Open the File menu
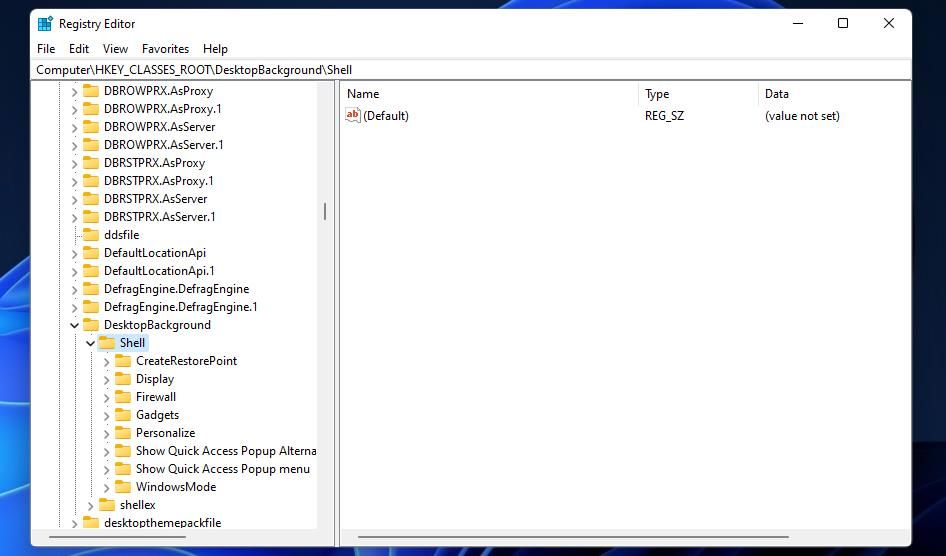 click(x=46, y=49)
